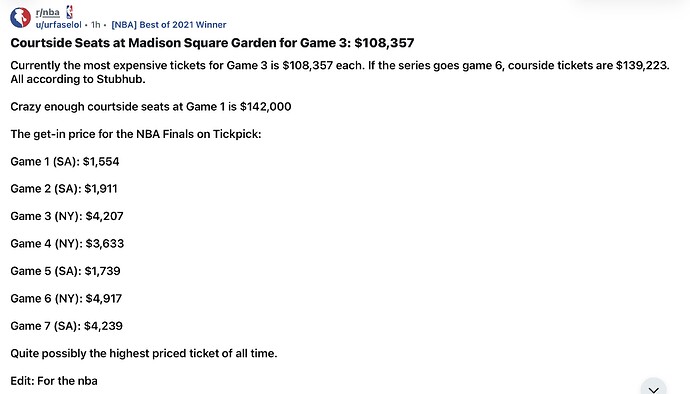Click the Game 1 (SA): $1,554 line
The image size is (690, 394).
(x=65, y=162)
